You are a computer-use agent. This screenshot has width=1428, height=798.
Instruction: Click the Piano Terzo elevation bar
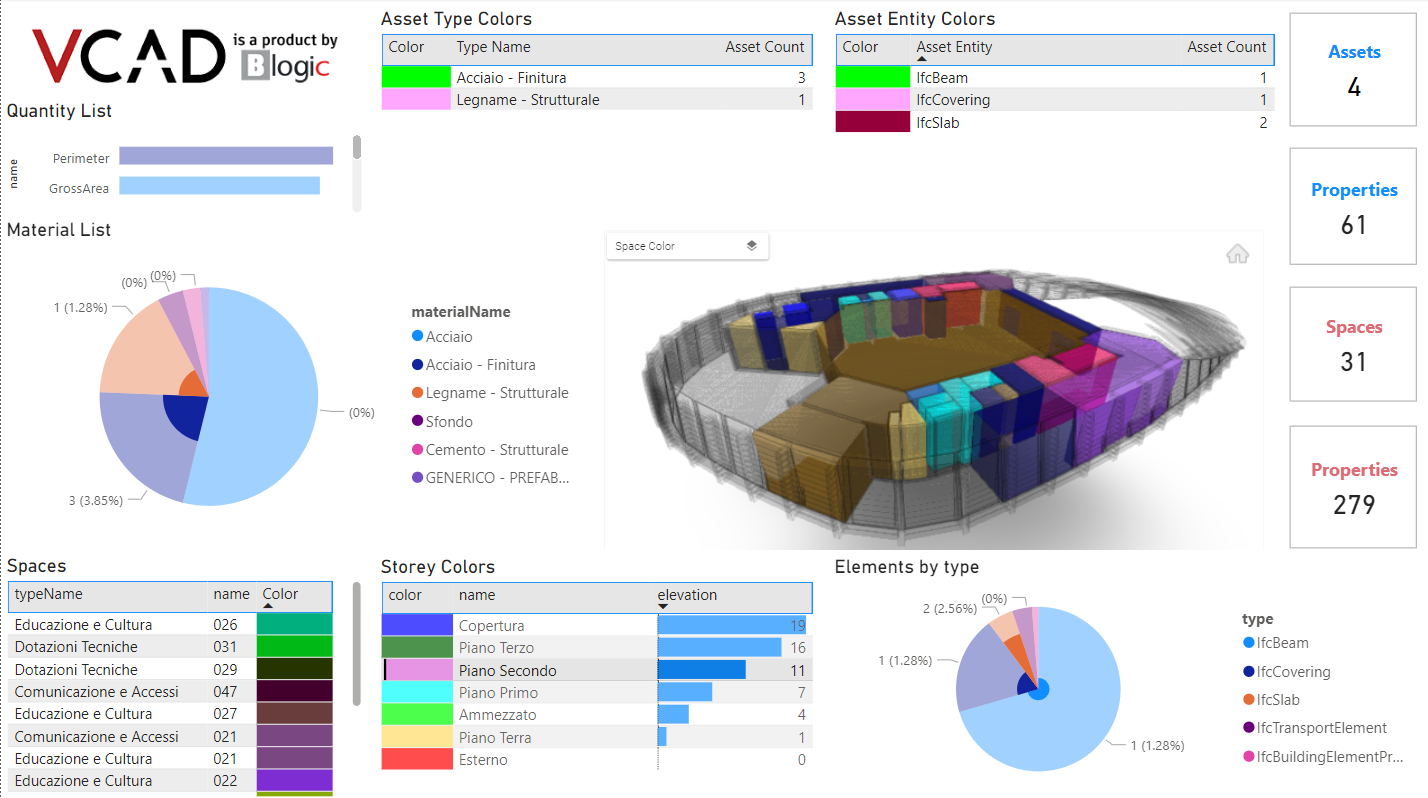[x=720, y=647]
